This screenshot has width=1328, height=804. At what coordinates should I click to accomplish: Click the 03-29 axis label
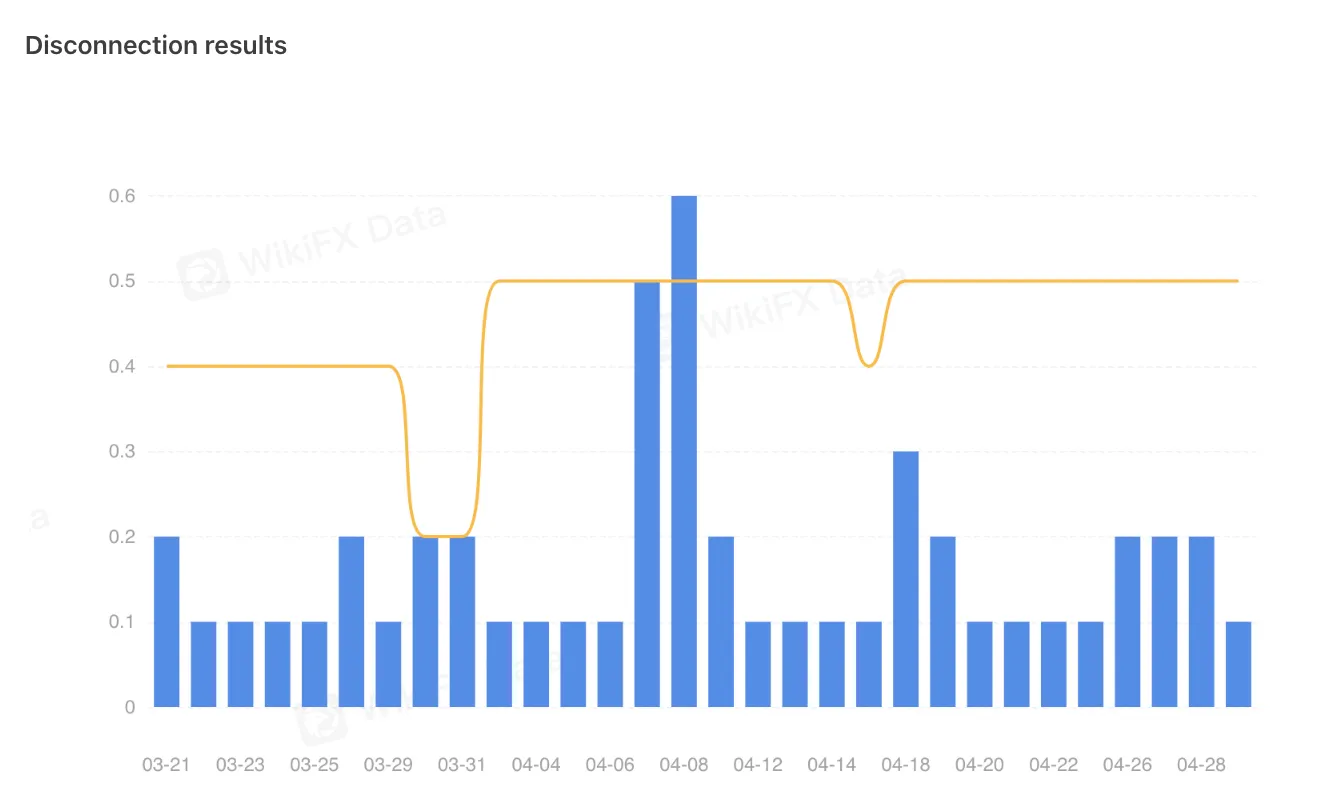tap(388, 765)
